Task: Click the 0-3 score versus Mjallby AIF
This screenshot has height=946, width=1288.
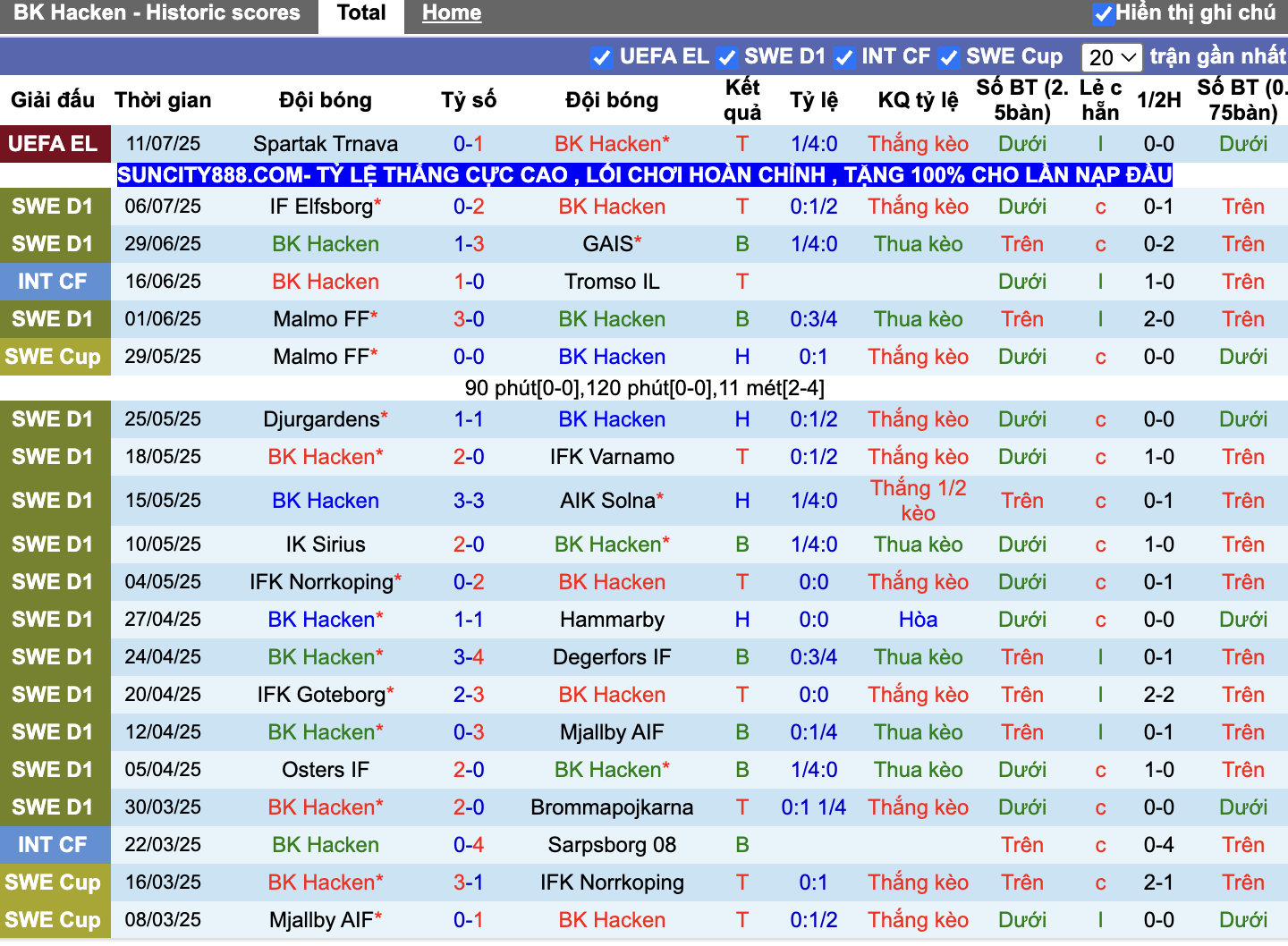Action: [469, 732]
